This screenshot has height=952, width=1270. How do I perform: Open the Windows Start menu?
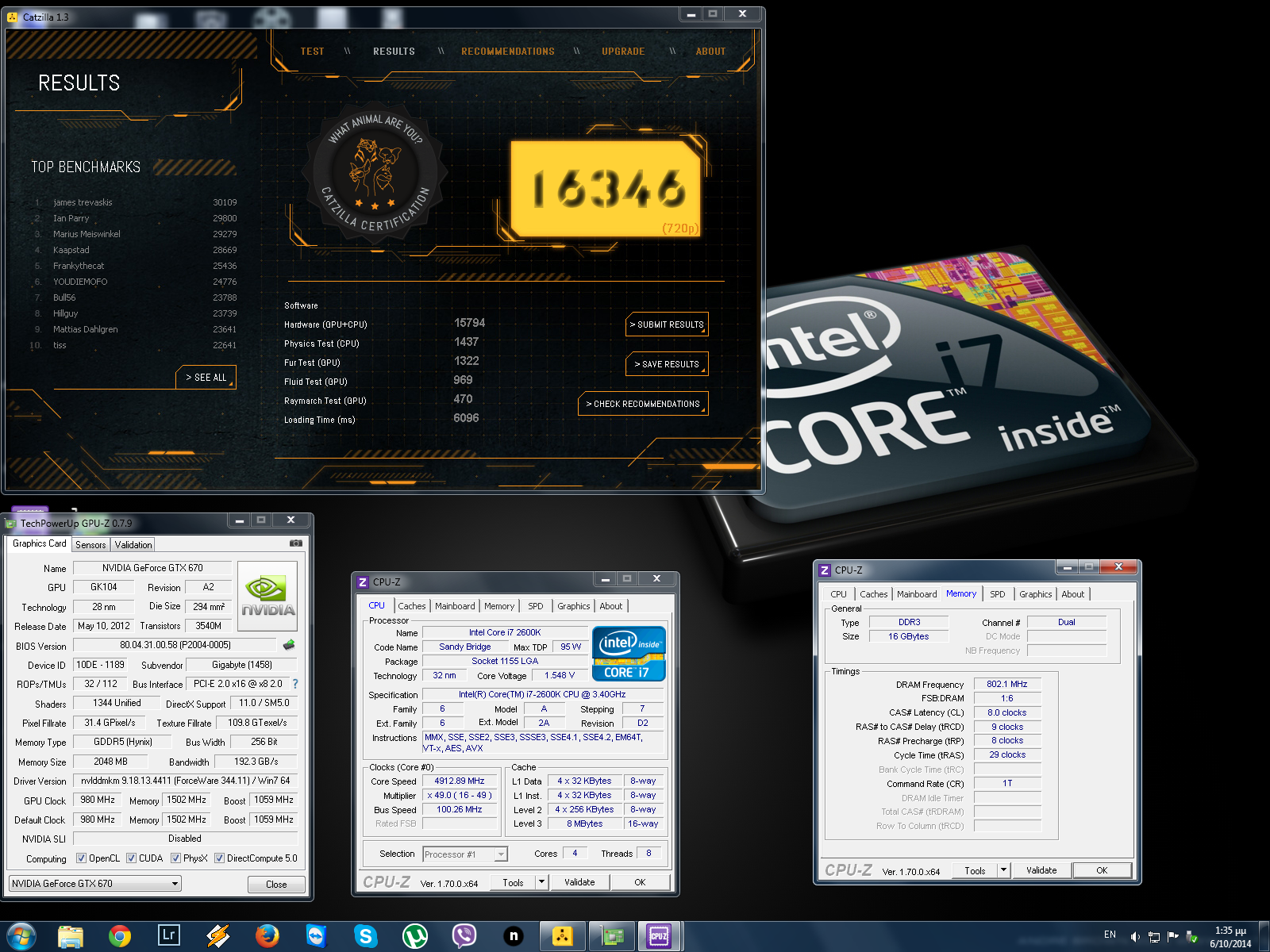pyautogui.click(x=21, y=936)
